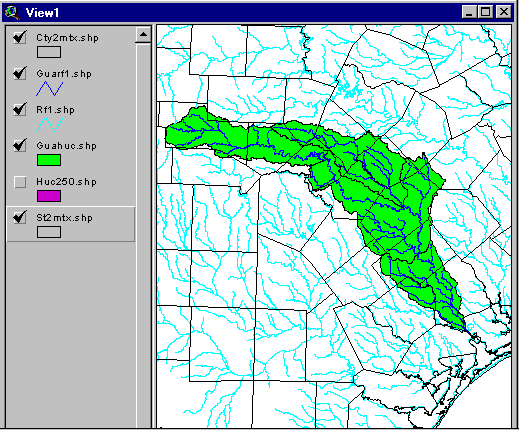The width and height of the screenshot is (519, 430).
Task: Click the View1 window icon in title bar
Action: [x=12, y=12]
